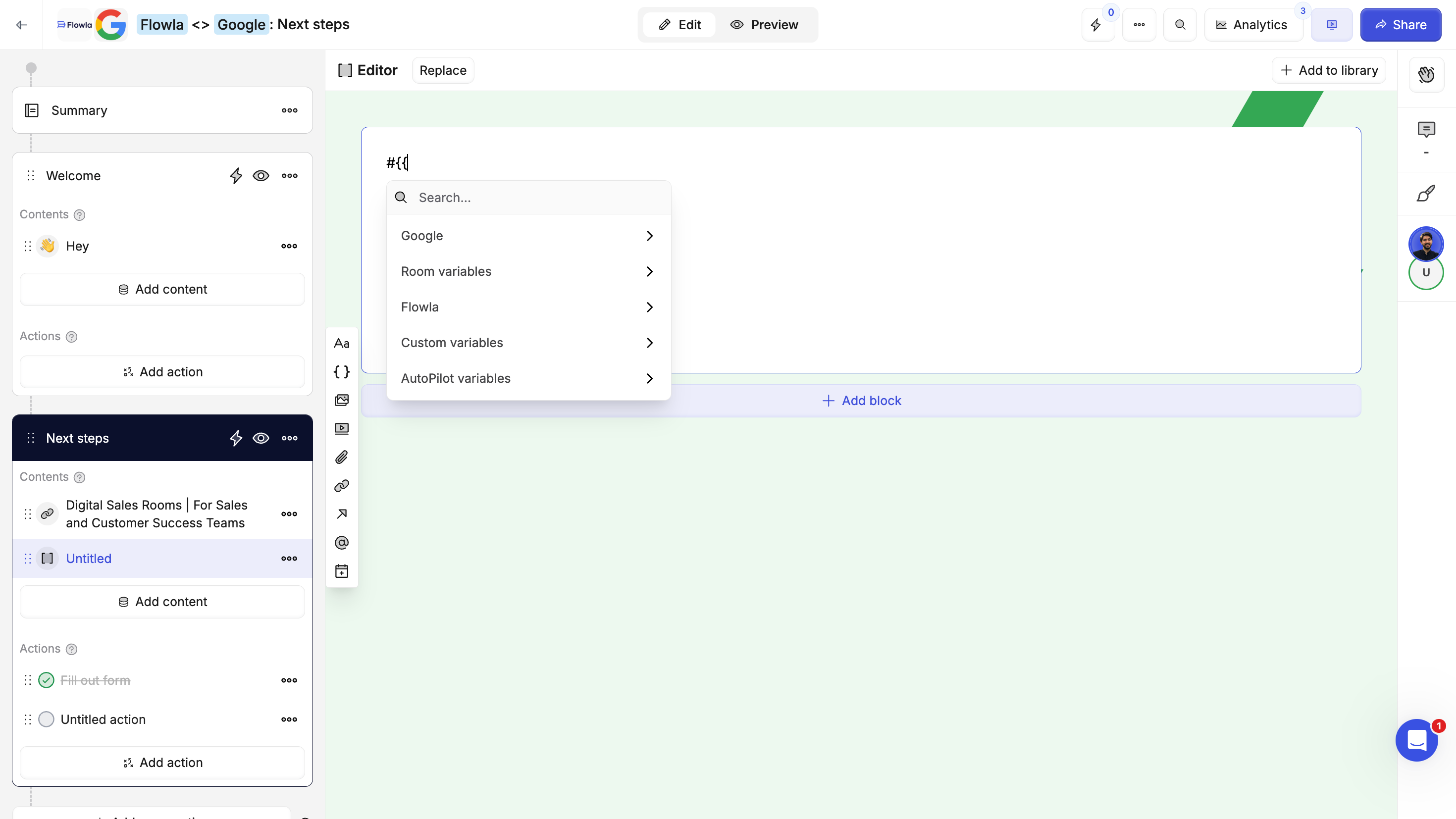Viewport: 1456px width, 819px height.
Task: Check off the Untitled action circle
Action: coord(47,719)
